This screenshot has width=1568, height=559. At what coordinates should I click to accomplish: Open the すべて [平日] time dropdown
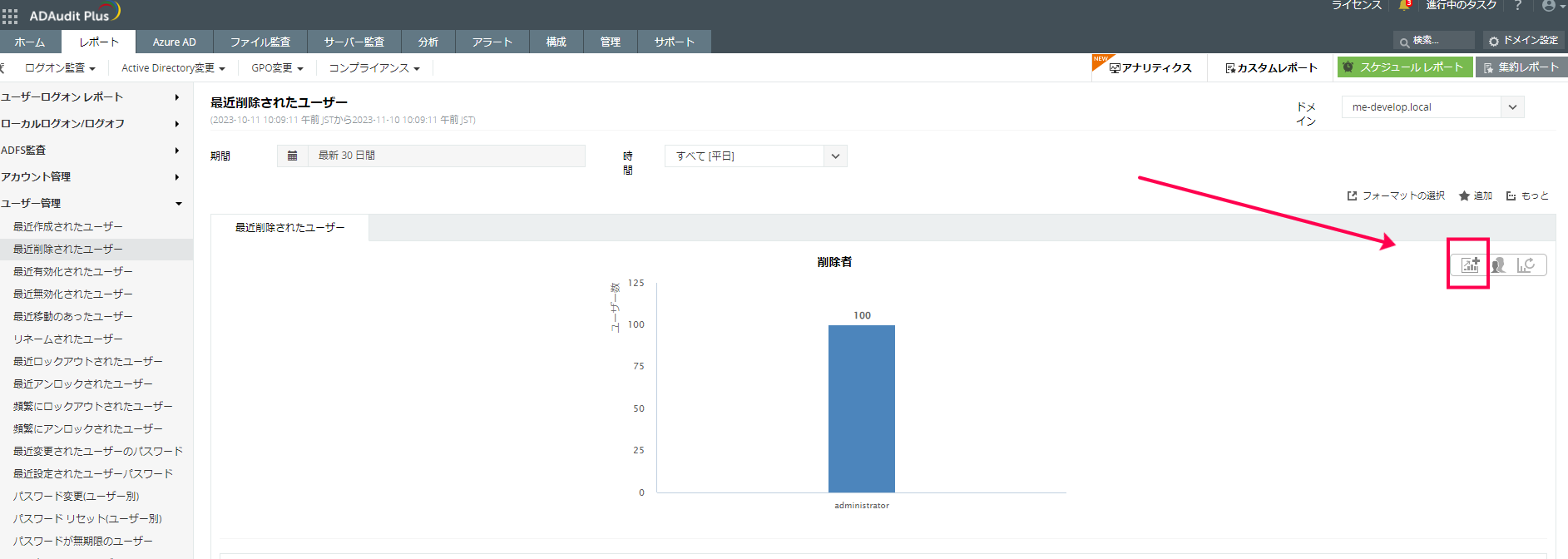tap(835, 156)
